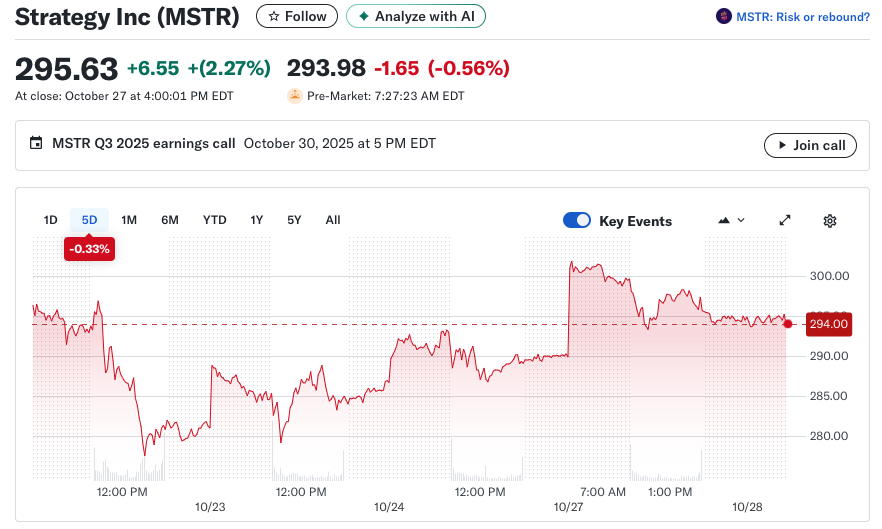Image resolution: width=882 pixels, height=529 pixels.
Task: Click the Join call button
Action: point(810,145)
